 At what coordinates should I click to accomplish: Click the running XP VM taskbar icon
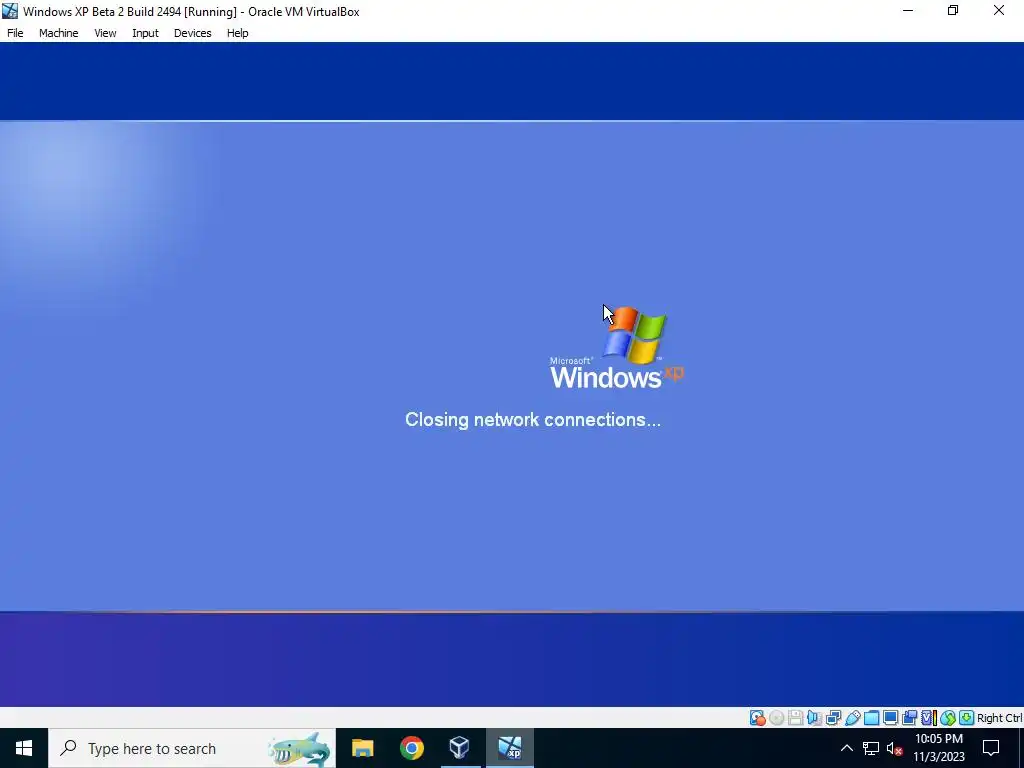pos(509,748)
